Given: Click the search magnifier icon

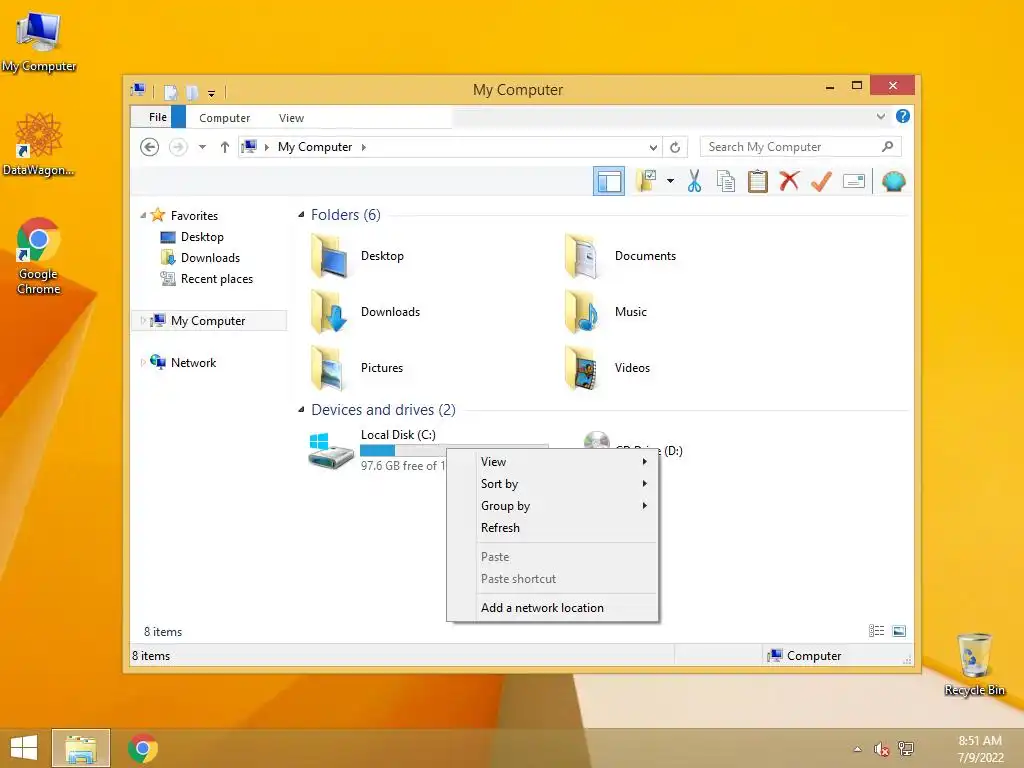Looking at the screenshot, I should click(887, 147).
